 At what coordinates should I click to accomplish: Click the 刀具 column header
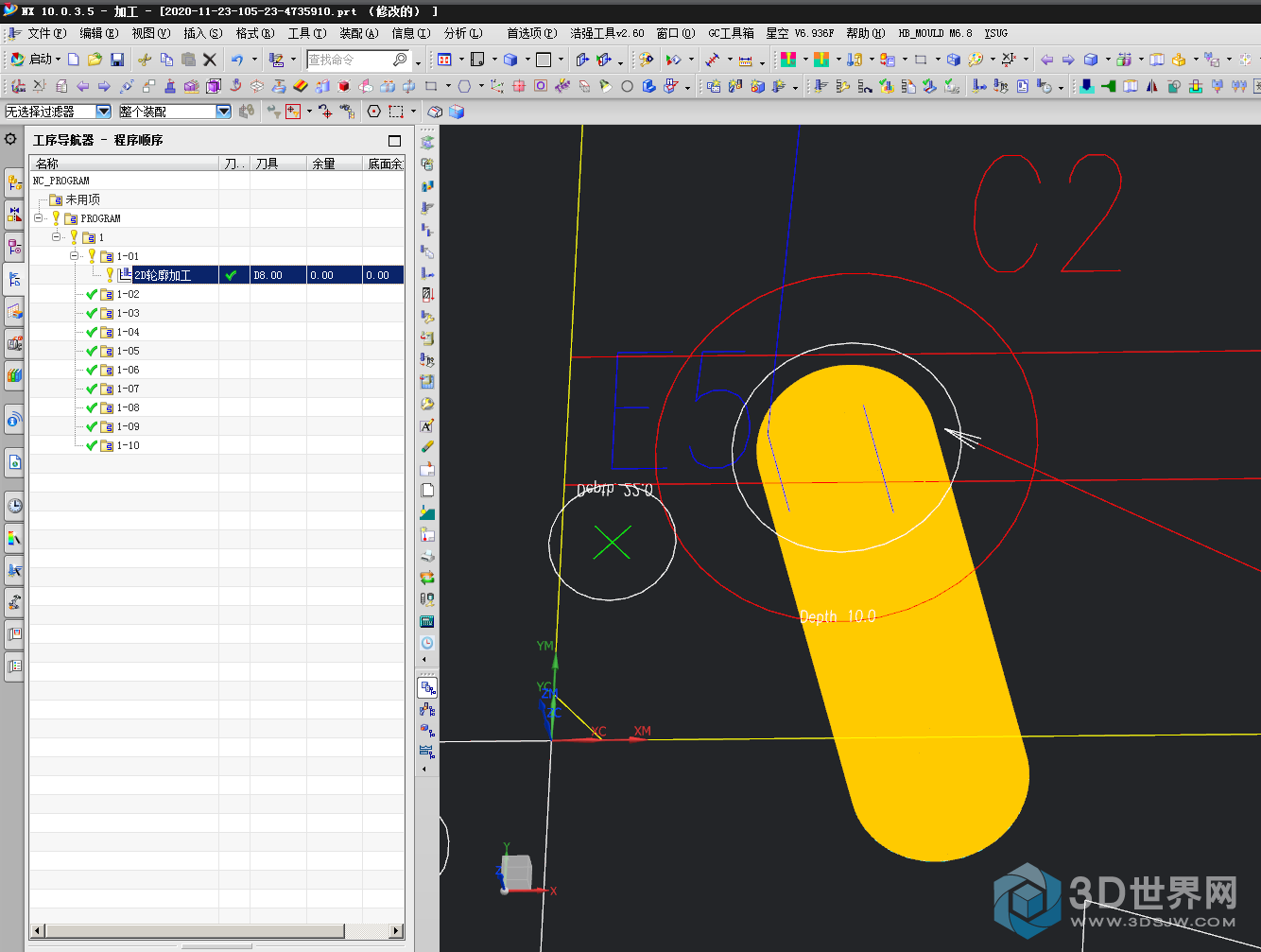pos(278,164)
